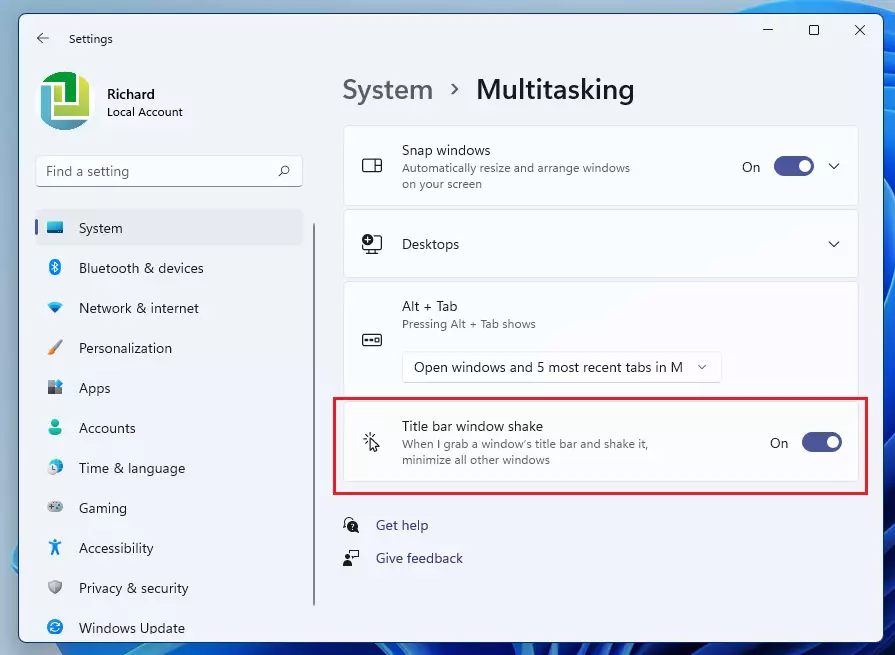895x655 pixels.
Task: Click the Title bar window shake cursor icon
Action: point(372,442)
